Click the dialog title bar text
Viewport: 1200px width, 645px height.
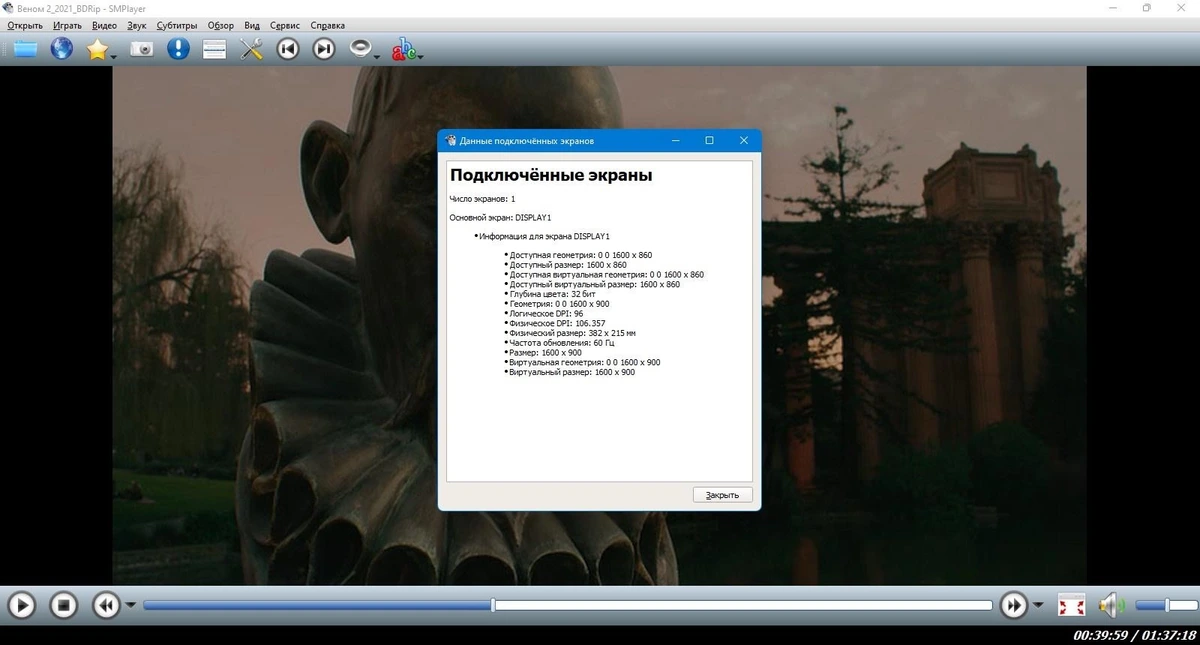point(527,141)
